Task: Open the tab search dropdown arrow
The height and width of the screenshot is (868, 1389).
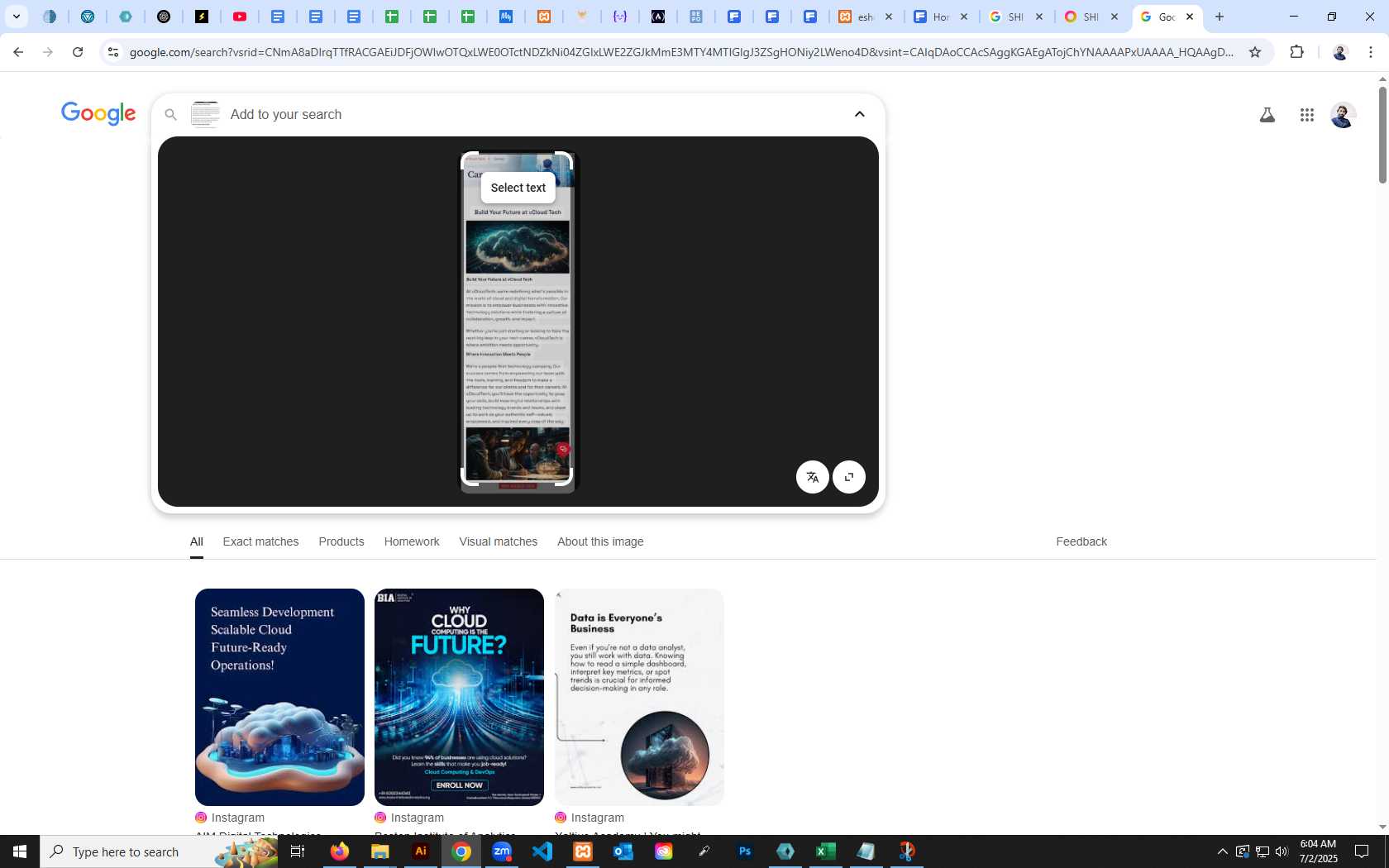Action: [17, 17]
